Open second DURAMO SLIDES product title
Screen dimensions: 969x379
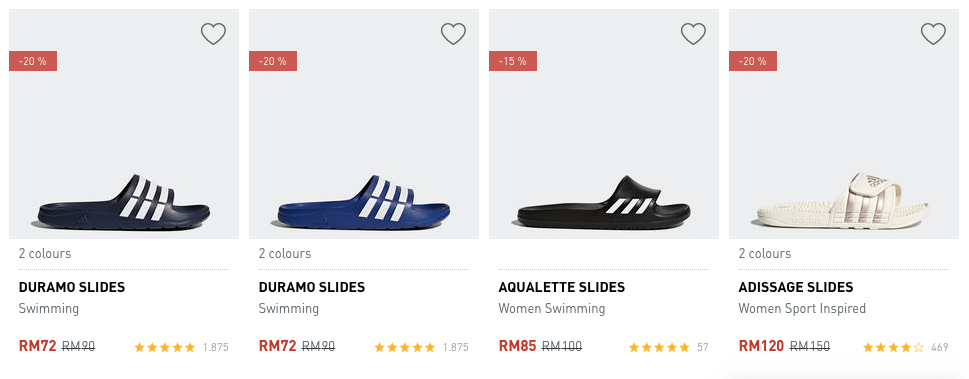coord(311,287)
